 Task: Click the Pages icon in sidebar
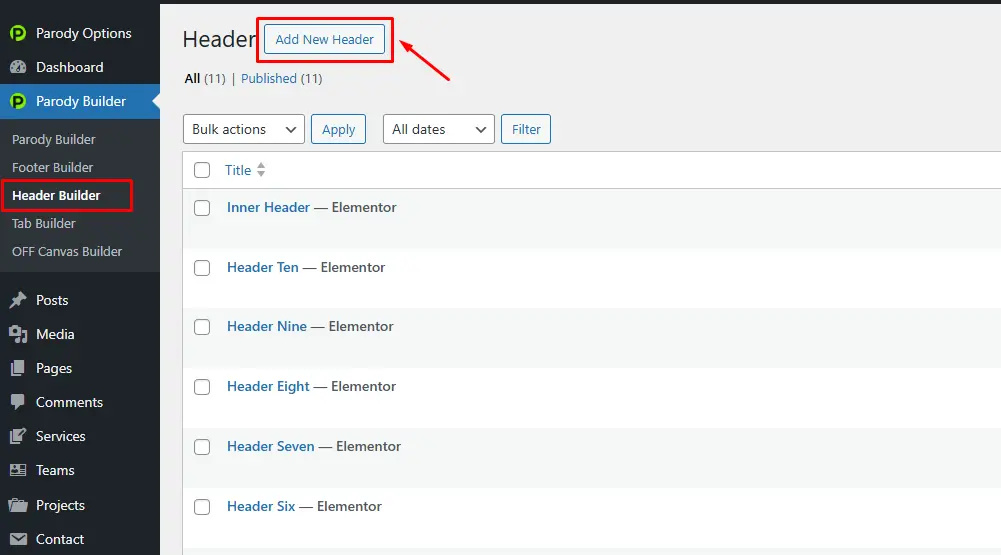18,368
